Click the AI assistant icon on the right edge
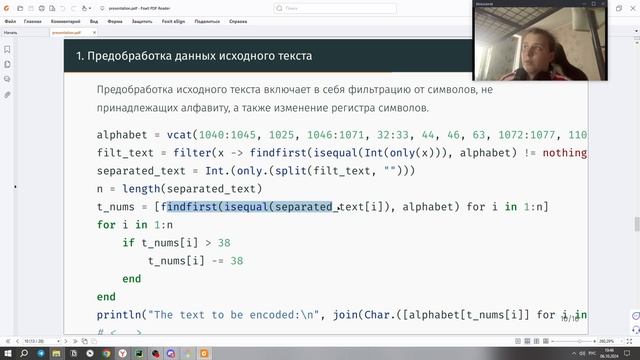Viewport: 640px width, 360px height. pos(636,316)
